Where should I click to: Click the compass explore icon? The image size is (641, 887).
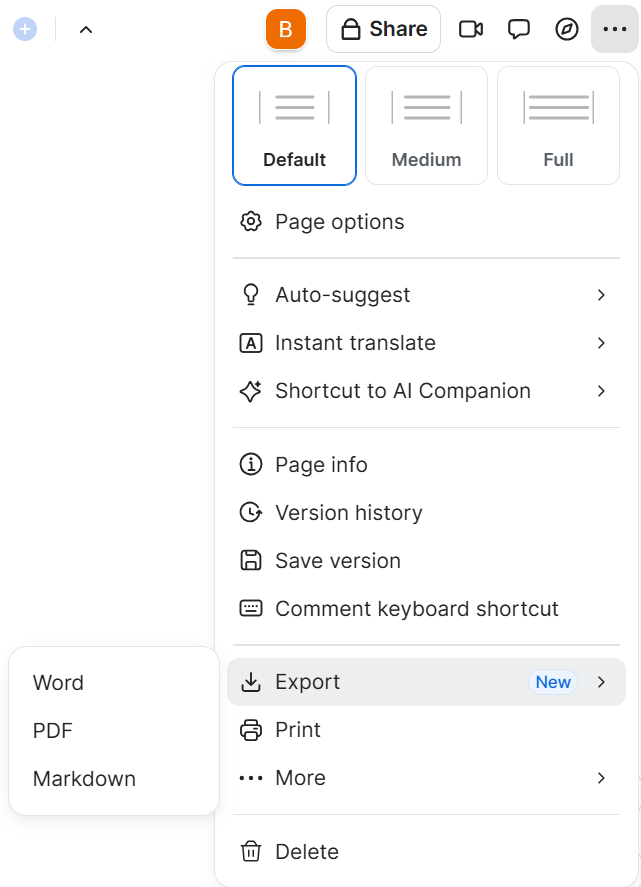pos(567,29)
